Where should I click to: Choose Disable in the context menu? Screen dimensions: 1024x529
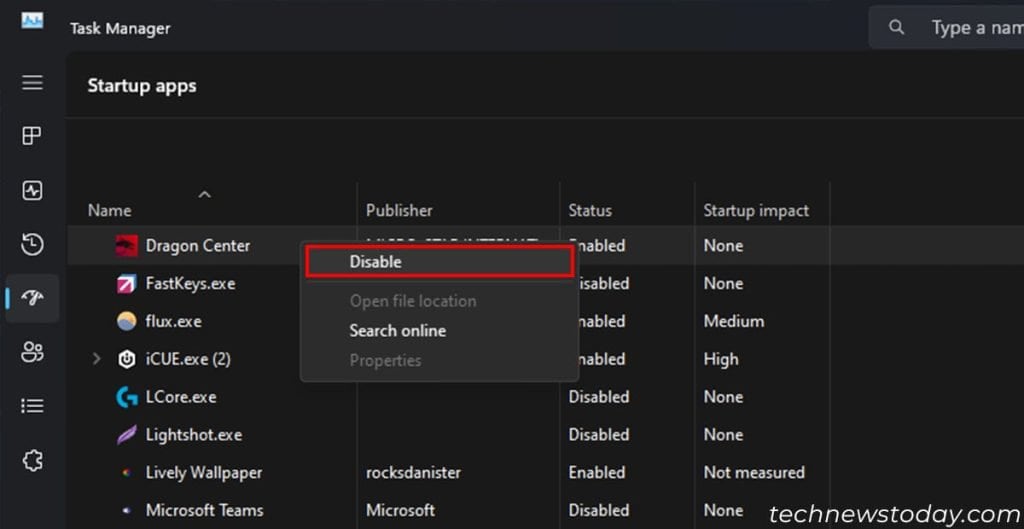tap(439, 262)
